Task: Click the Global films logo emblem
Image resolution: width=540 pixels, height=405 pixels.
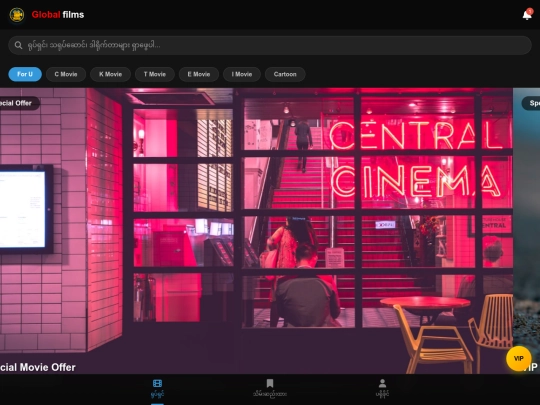Action: [17, 15]
